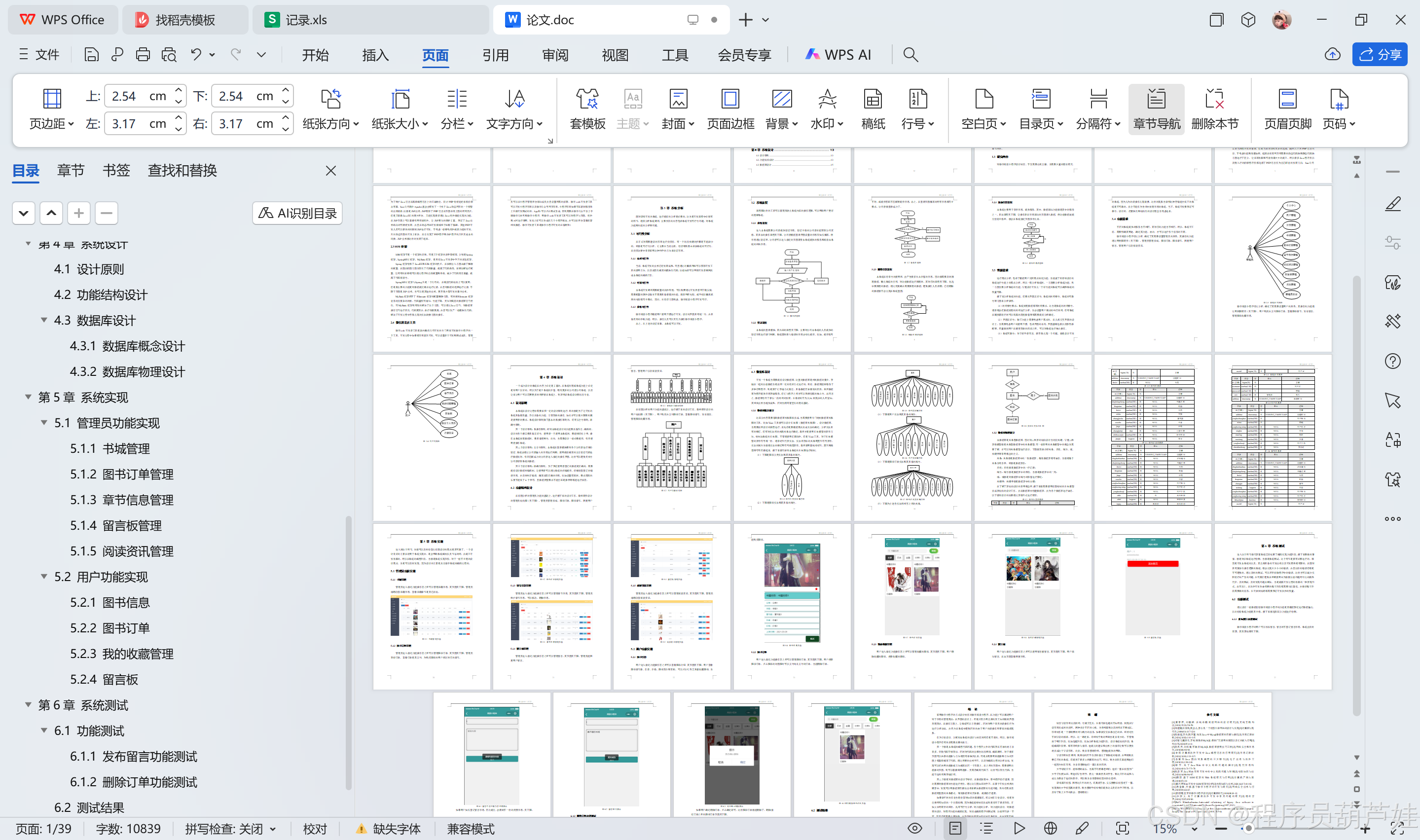Click apply template (套模板) icon
This screenshot has height=840, width=1420.
(587, 109)
